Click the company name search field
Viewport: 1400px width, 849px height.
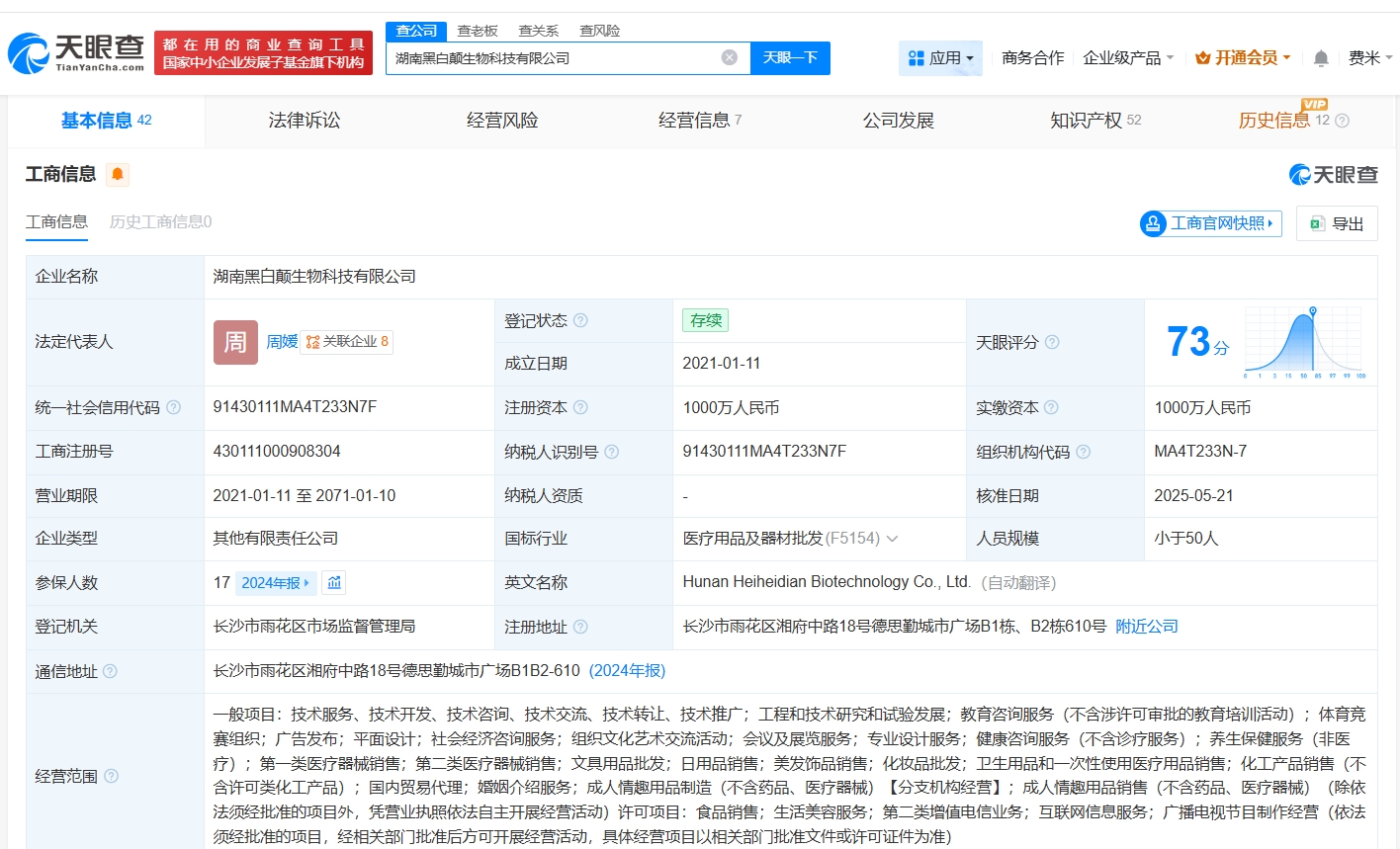pyautogui.click(x=554, y=58)
